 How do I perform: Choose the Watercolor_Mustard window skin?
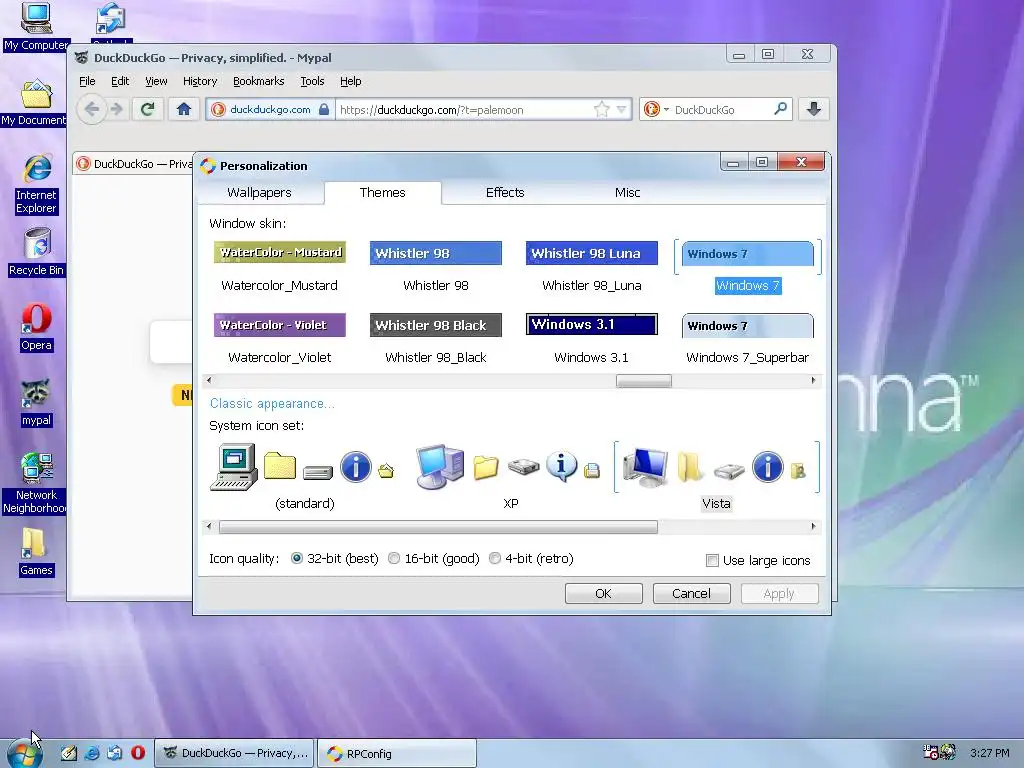280,266
